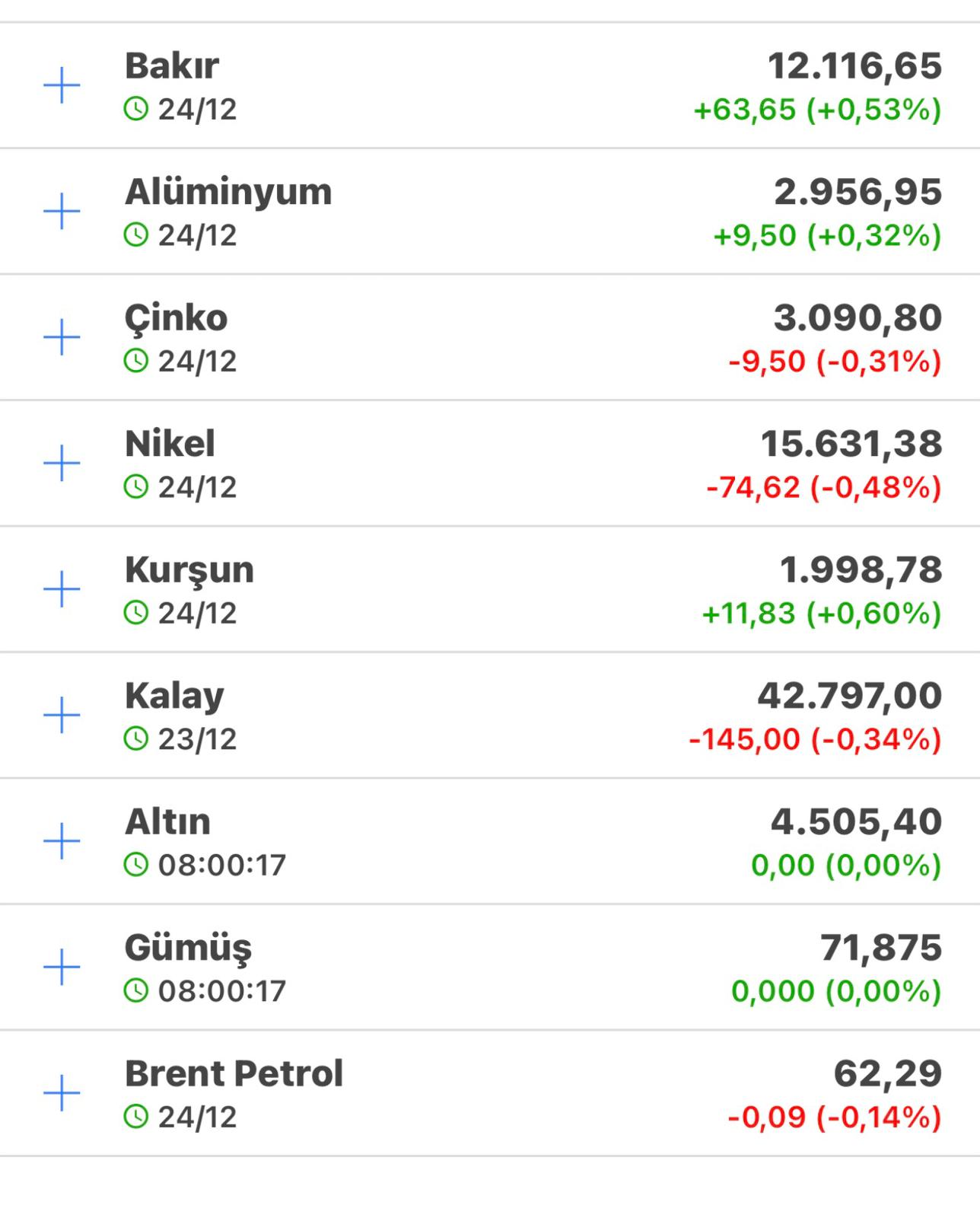This screenshot has height=1218, width=980.
Task: Tap the Gümüş price 71,875
Action: [x=880, y=948]
